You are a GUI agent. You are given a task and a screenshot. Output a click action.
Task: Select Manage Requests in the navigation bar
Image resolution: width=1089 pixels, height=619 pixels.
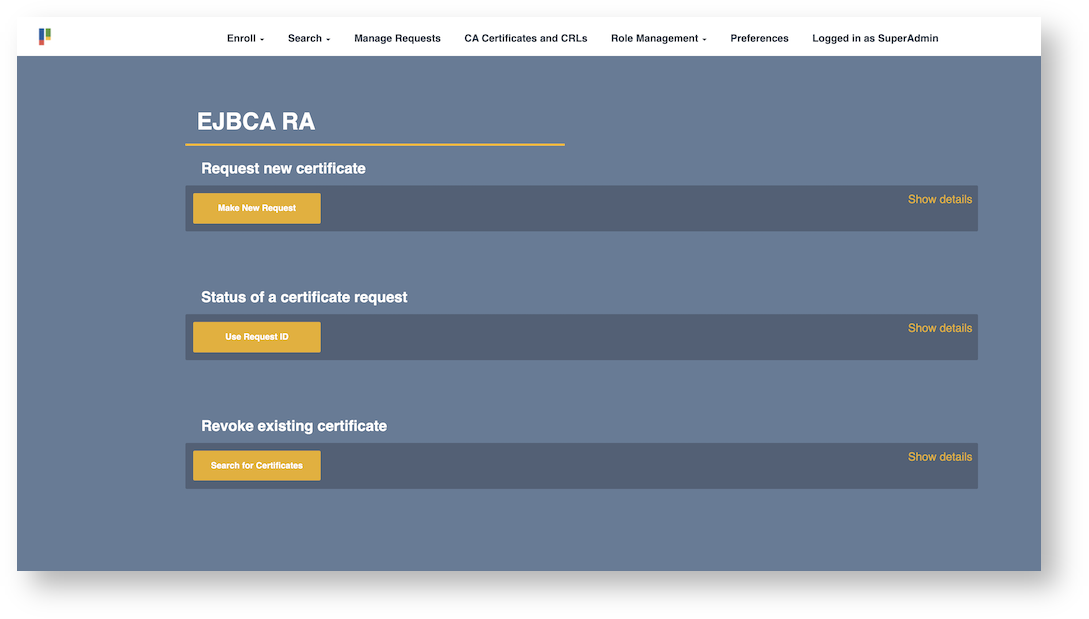click(397, 38)
